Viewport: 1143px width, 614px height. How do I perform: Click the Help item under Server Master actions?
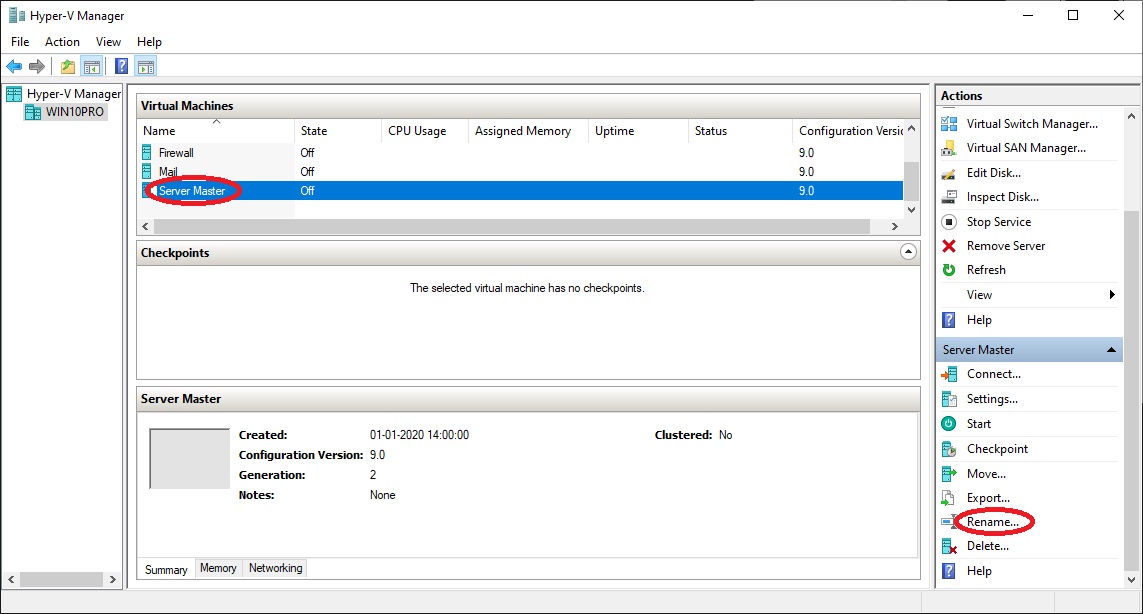(979, 571)
